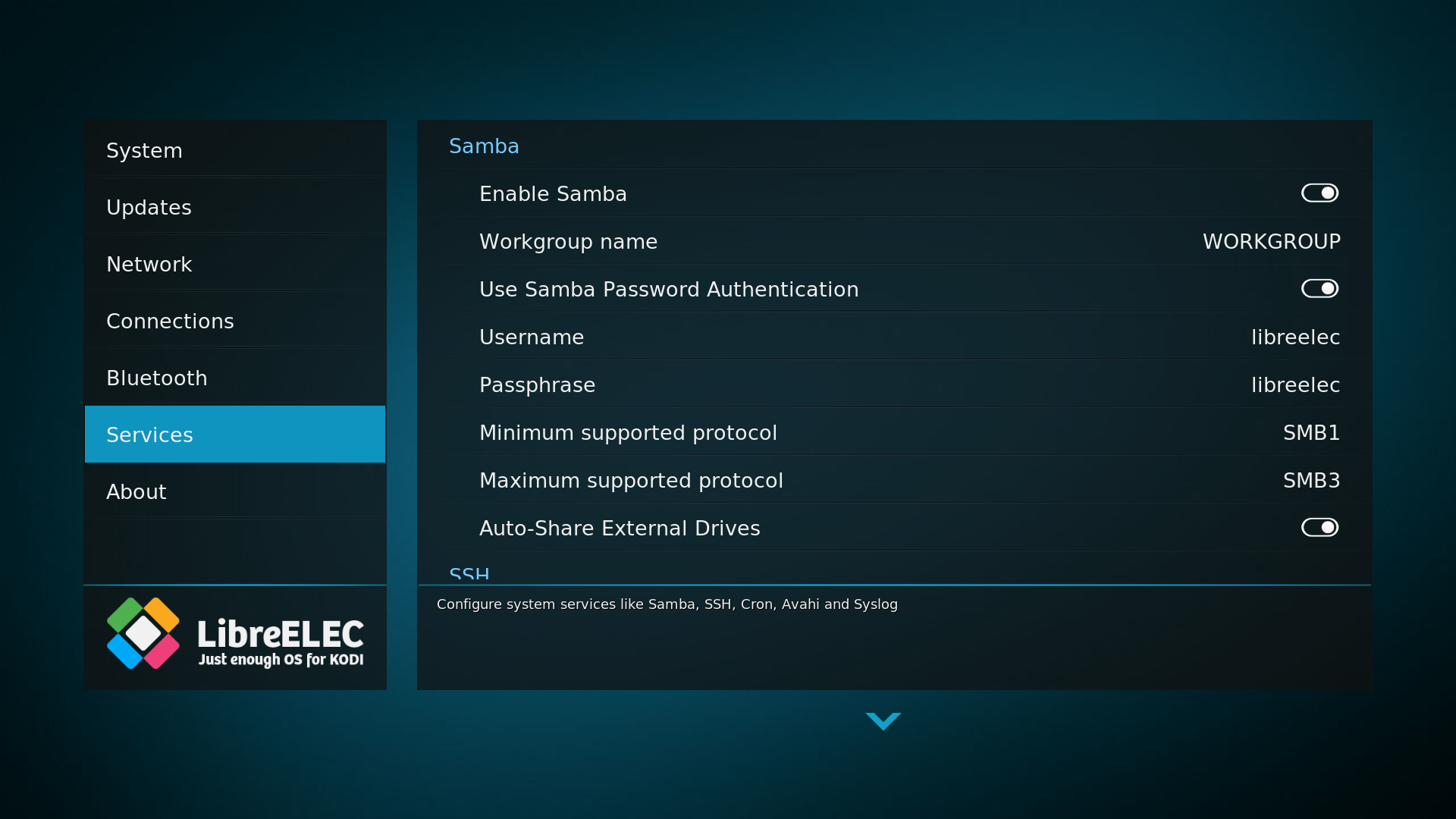The height and width of the screenshot is (819, 1456).
Task: Click the down arrow below the settings panel
Action: pyautogui.click(x=883, y=720)
